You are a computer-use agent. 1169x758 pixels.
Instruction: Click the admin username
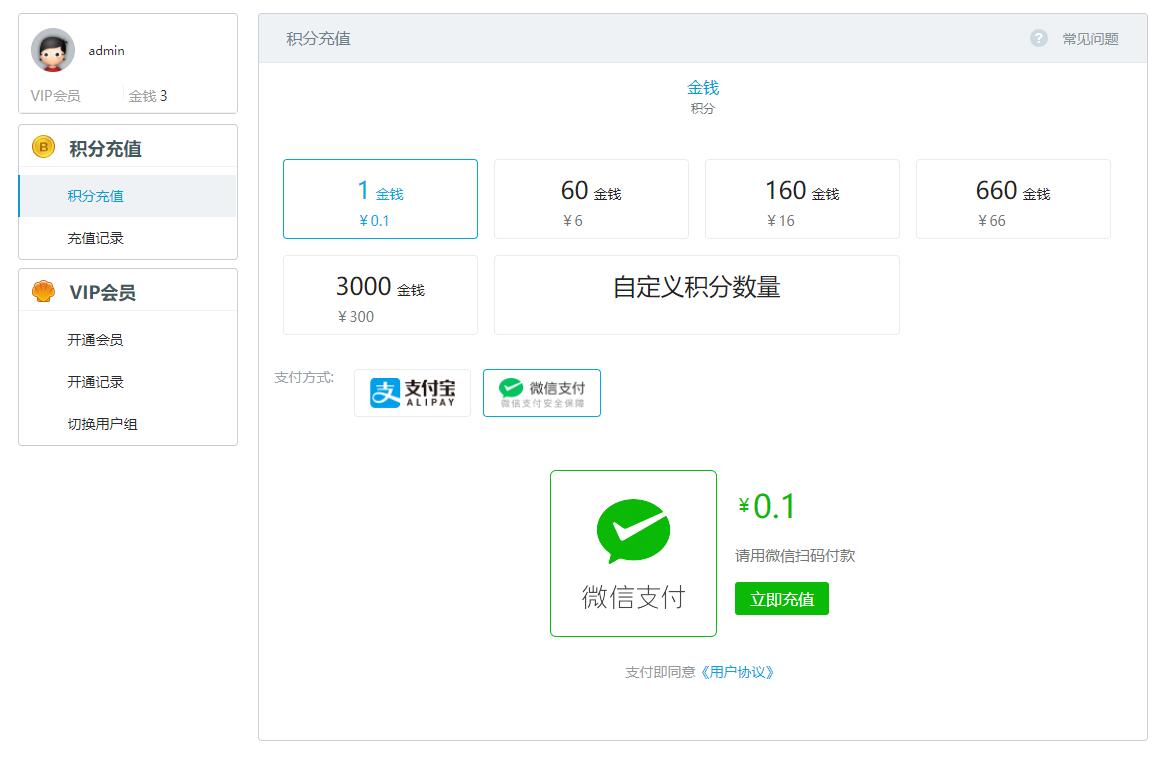[107, 51]
